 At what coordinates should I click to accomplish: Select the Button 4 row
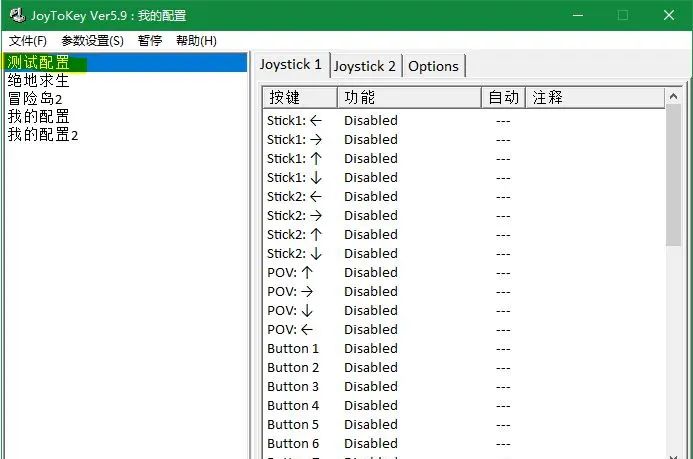[464, 406]
